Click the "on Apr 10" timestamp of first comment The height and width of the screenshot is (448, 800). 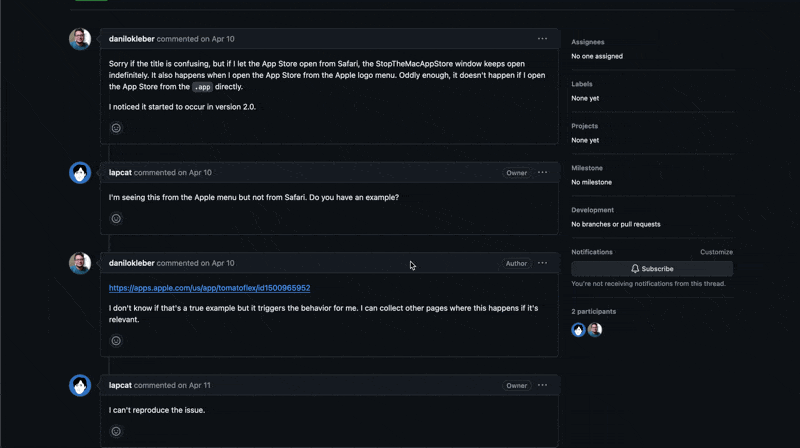(218, 39)
